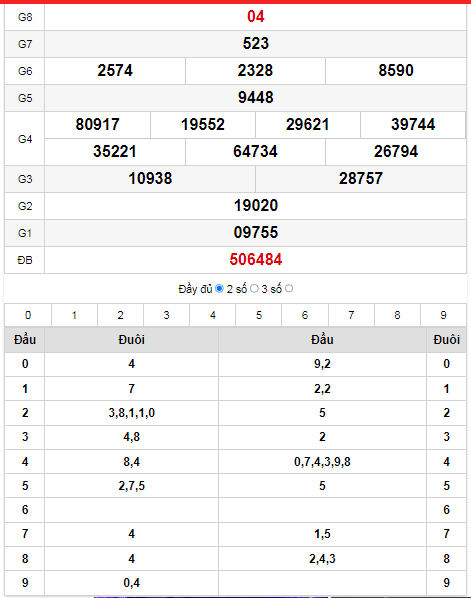Click digit filter tab 9
471x598 pixels.
[444, 315]
